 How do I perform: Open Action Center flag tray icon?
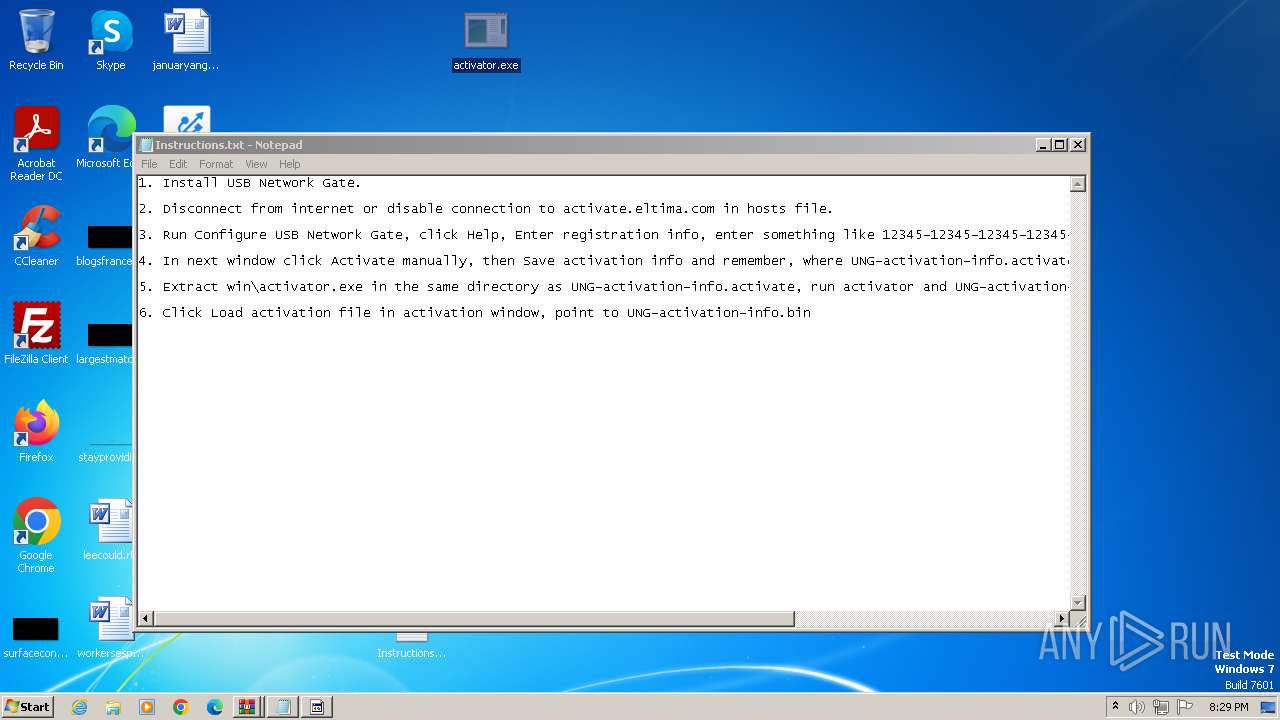click(x=1185, y=707)
